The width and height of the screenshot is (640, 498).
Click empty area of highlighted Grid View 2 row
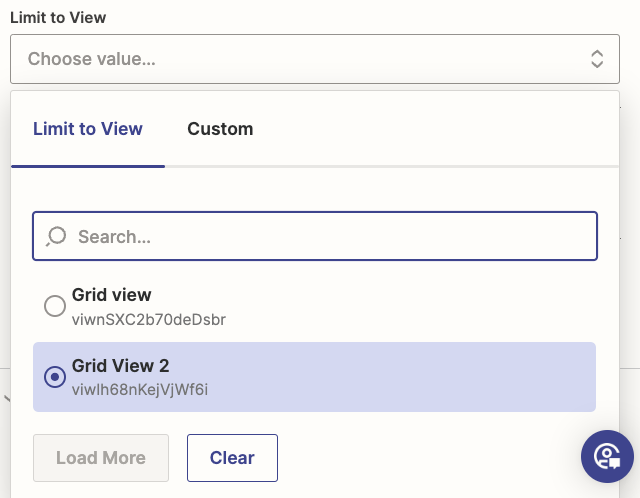point(420,377)
